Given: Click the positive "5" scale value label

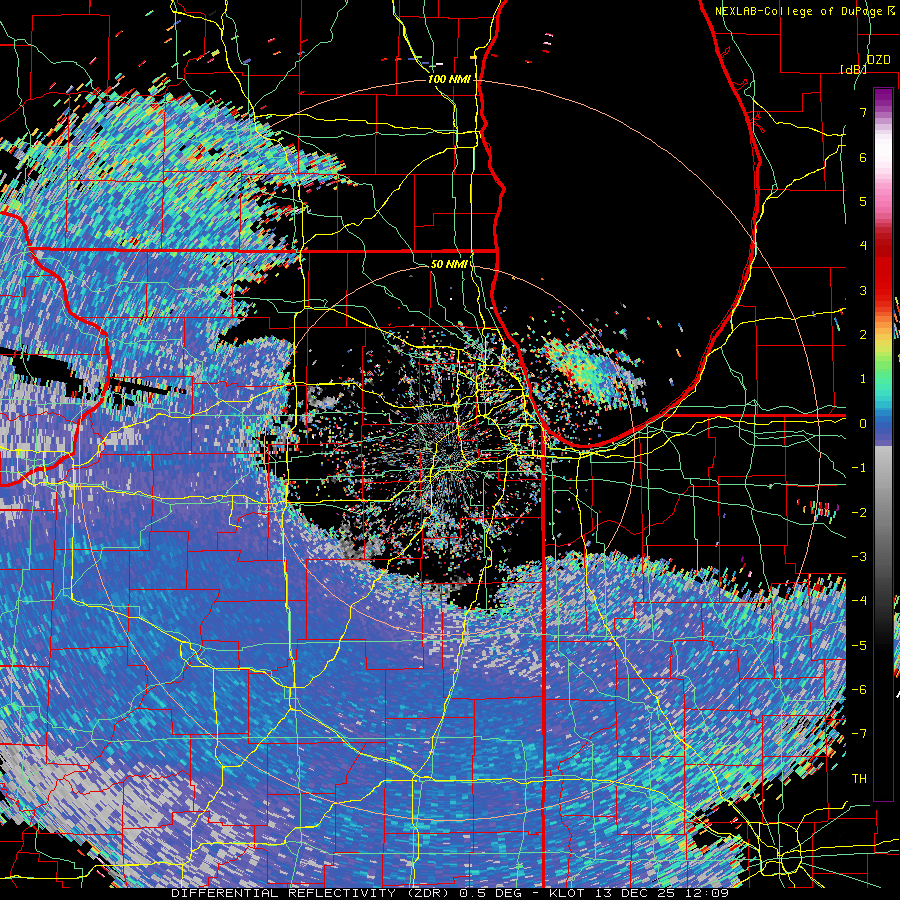Looking at the screenshot, I should tap(863, 201).
